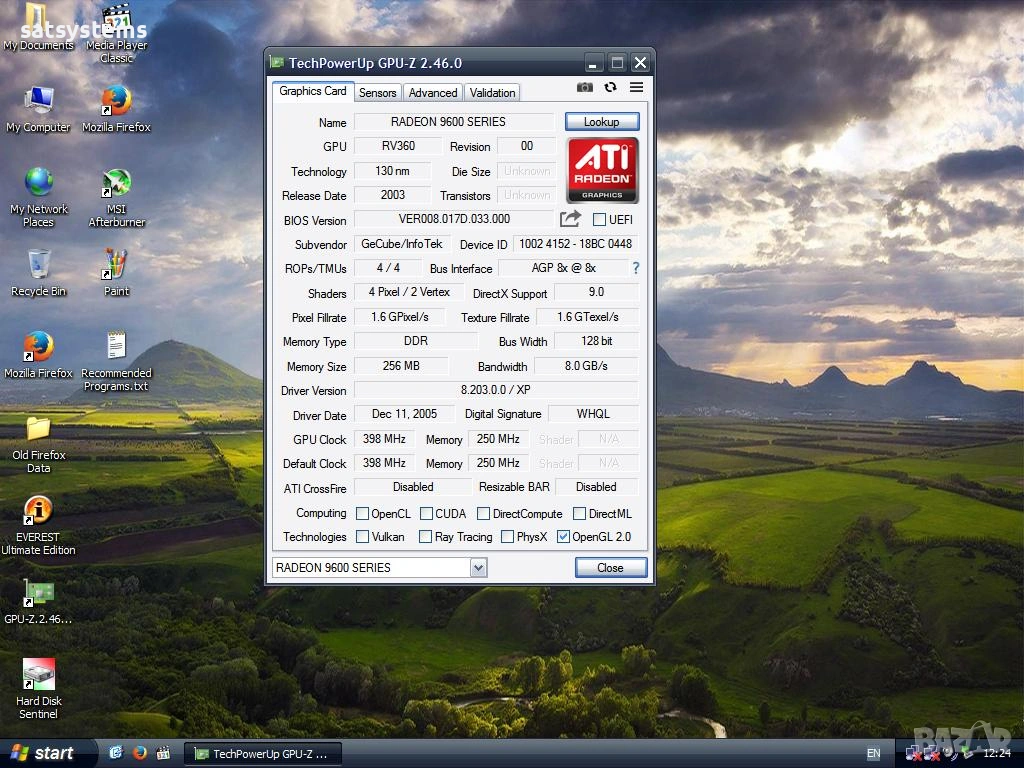Image resolution: width=1024 pixels, height=768 pixels.
Task: Open the EVEREST Ultimate Edition shortcut
Action: (x=38, y=512)
